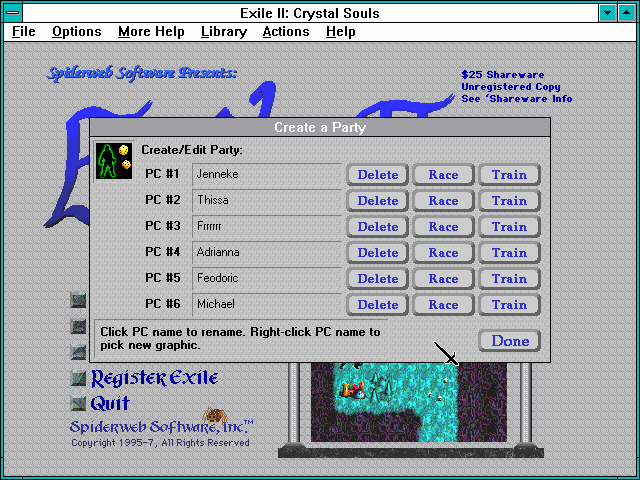Image resolution: width=640 pixels, height=480 pixels.
Task: Rename PC #1 via Jenneke name field
Action: point(267,174)
